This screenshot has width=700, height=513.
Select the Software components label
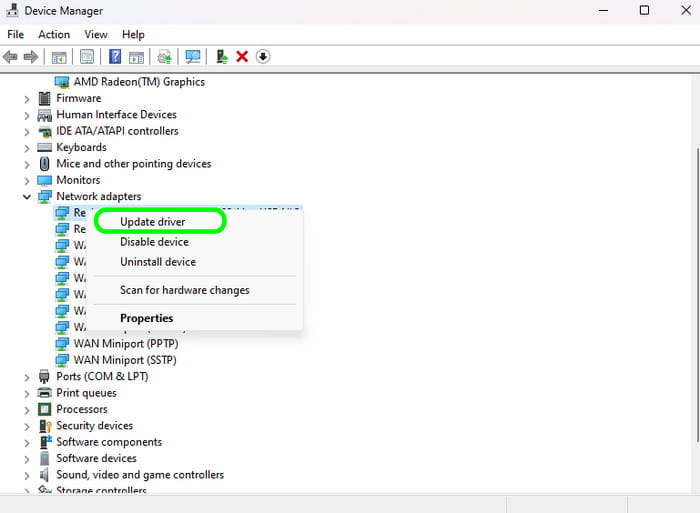(x=109, y=442)
